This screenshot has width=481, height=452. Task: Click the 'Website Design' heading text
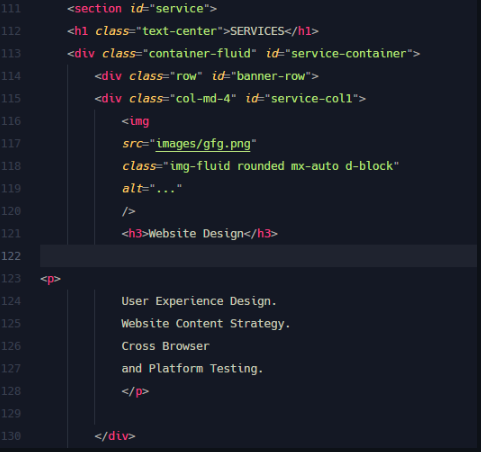[x=196, y=234]
